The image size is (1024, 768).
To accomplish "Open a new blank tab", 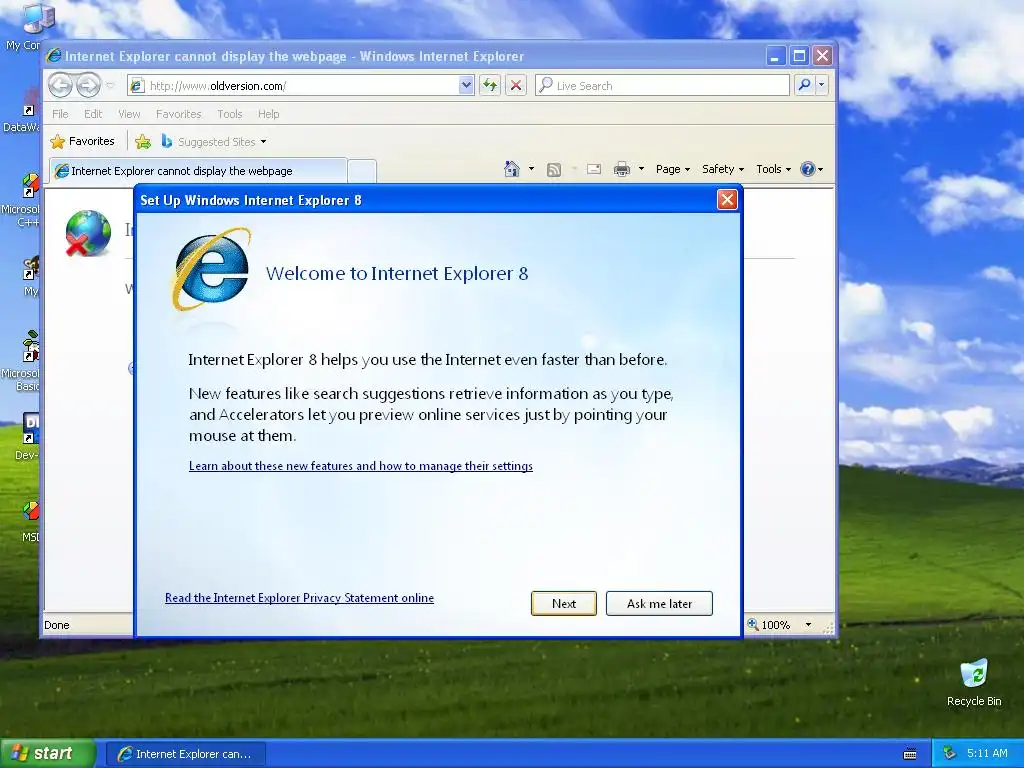I will (x=362, y=171).
